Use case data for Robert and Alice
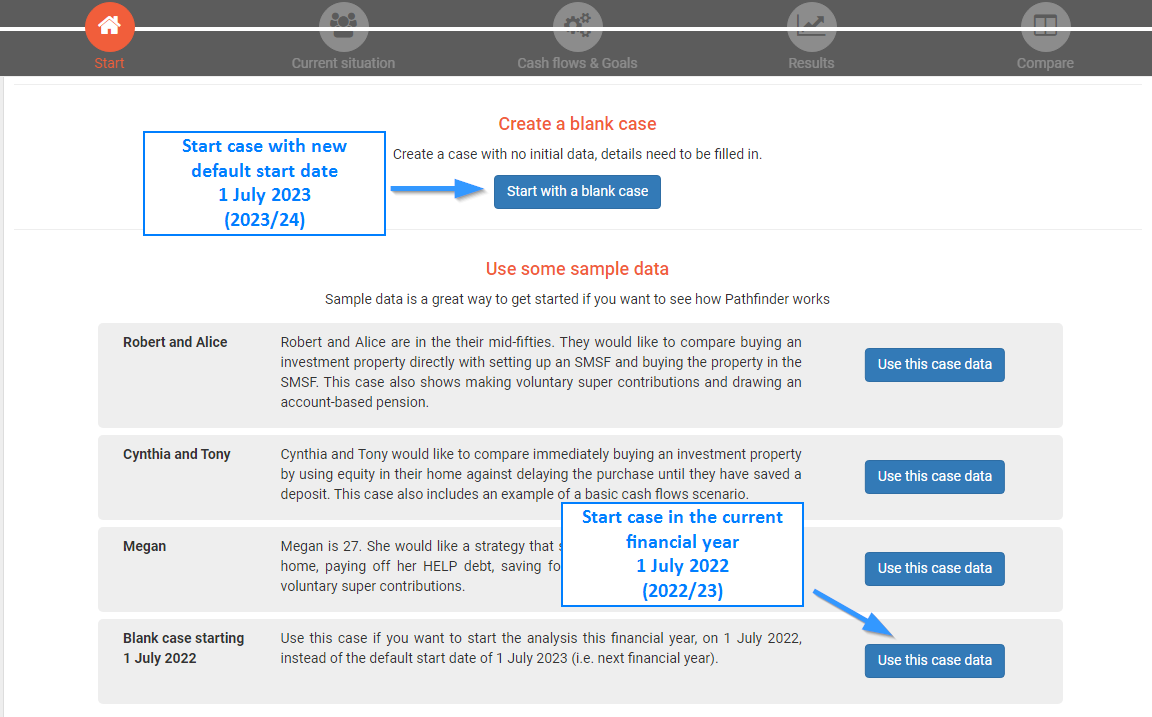Screen dimensions: 1152x717 pos(934,365)
